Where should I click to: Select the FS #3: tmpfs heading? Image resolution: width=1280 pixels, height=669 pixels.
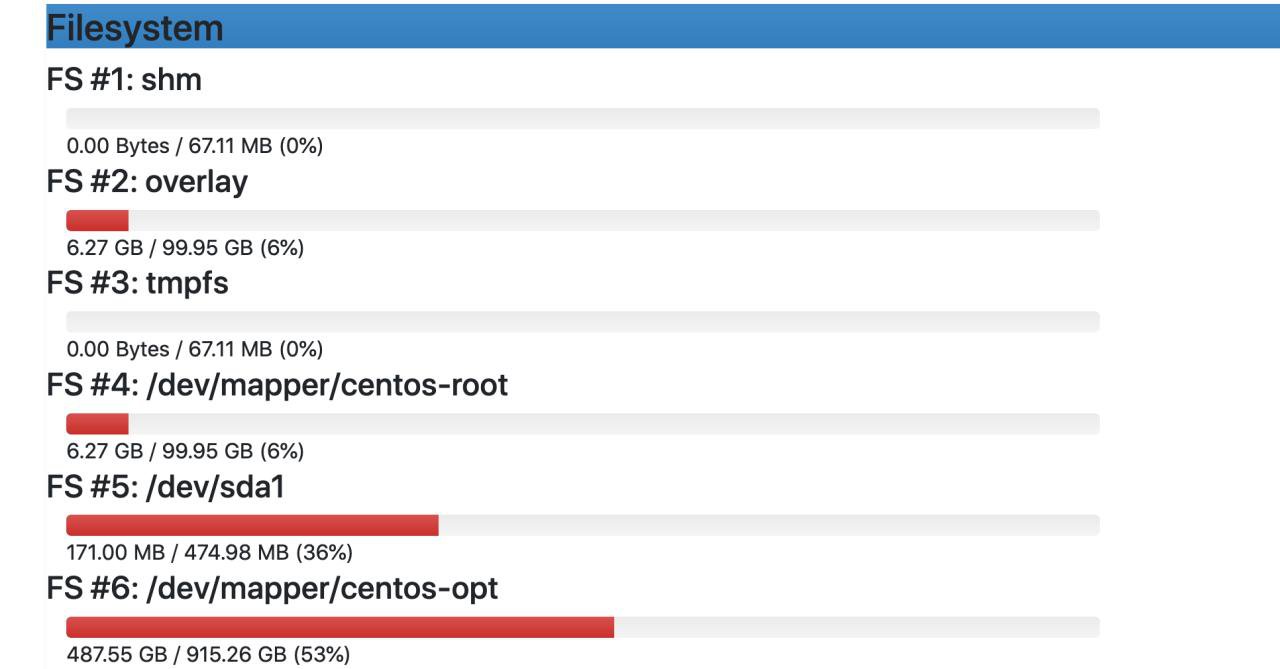click(x=138, y=284)
